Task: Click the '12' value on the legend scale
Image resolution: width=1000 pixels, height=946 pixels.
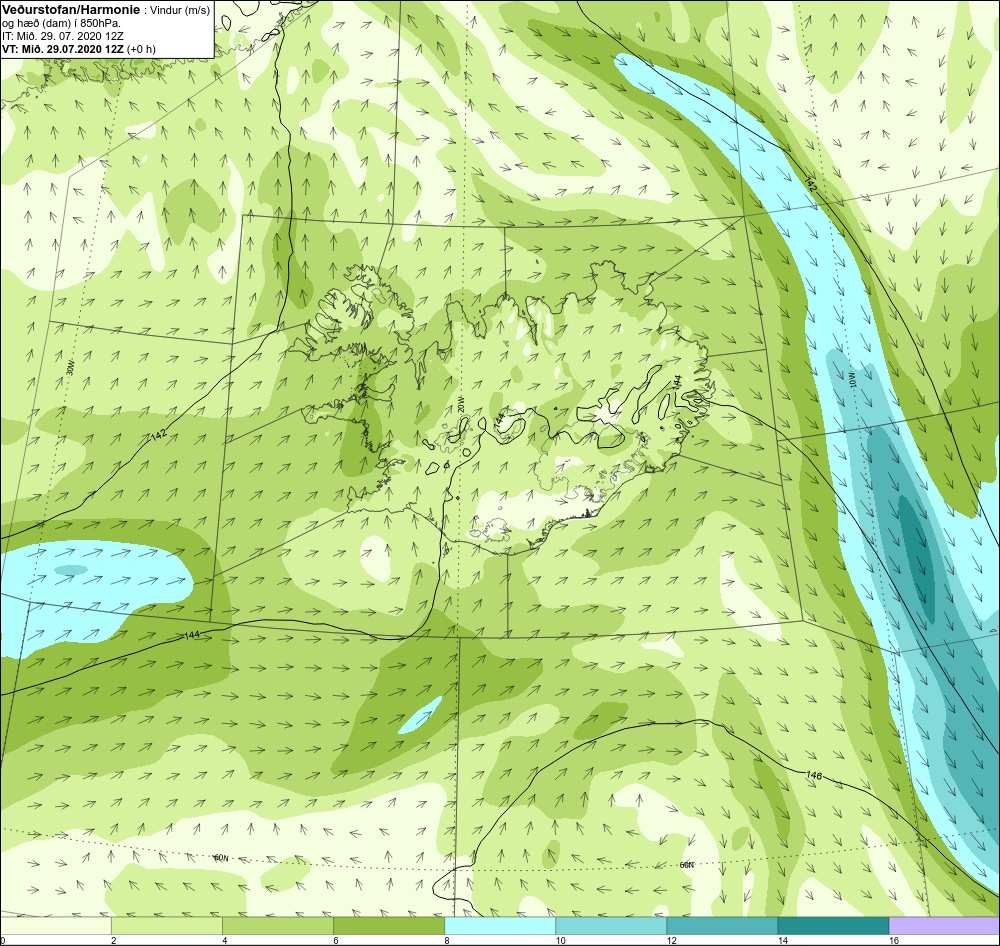Action: click(x=671, y=940)
